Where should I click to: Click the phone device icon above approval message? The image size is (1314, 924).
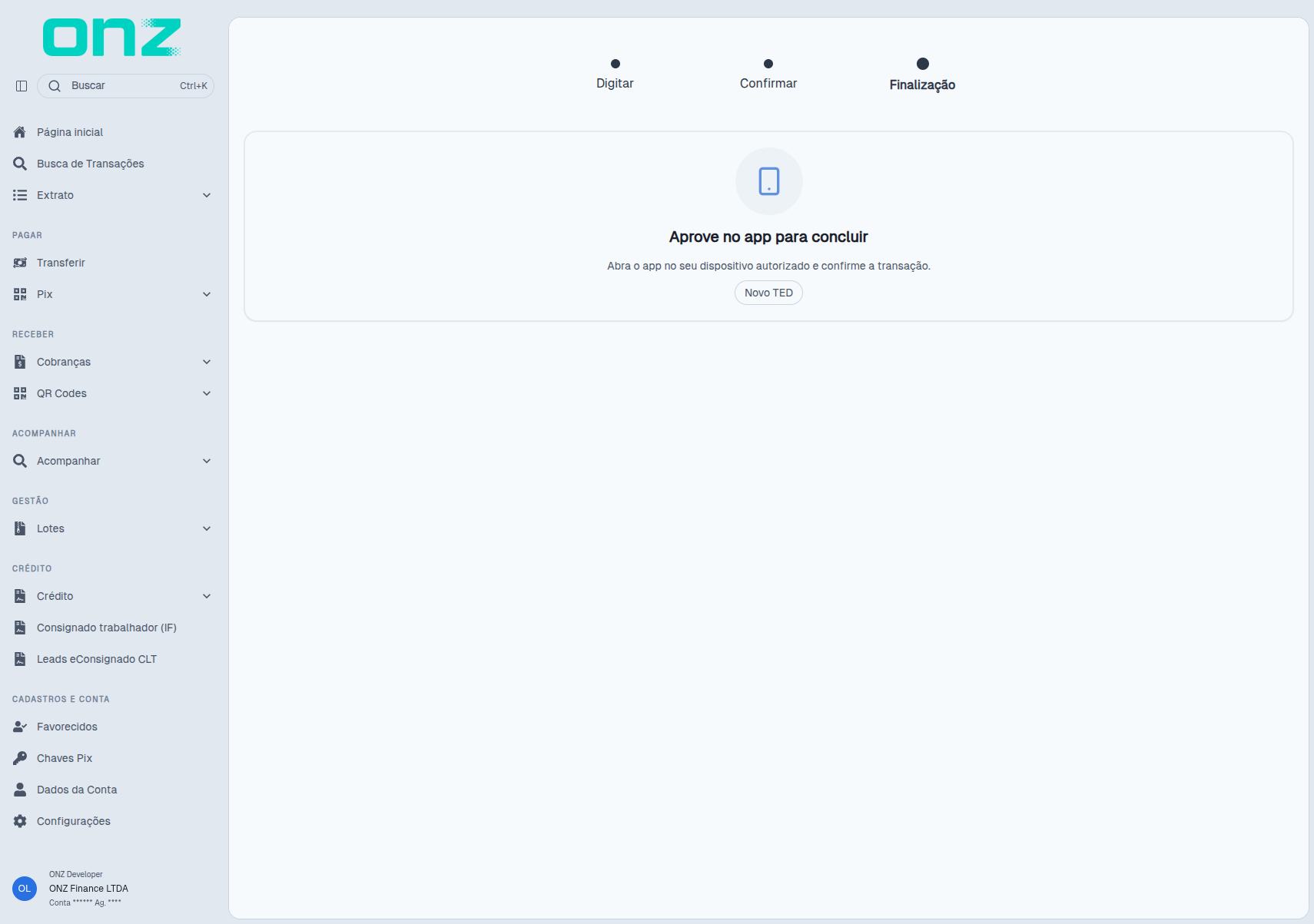[769, 181]
